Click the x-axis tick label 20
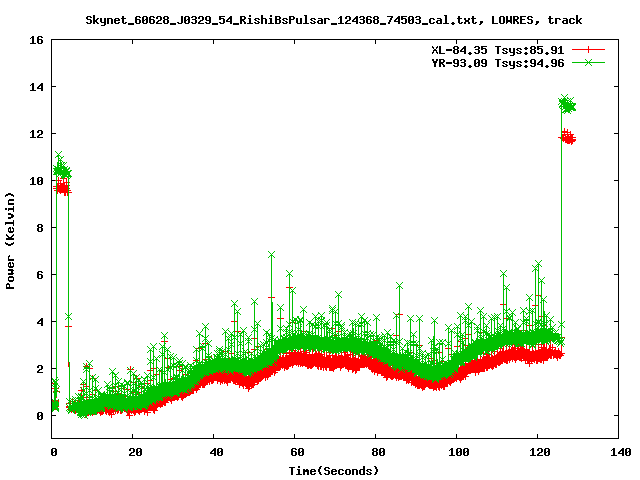Screen dimensions: 640x480 click(135, 452)
